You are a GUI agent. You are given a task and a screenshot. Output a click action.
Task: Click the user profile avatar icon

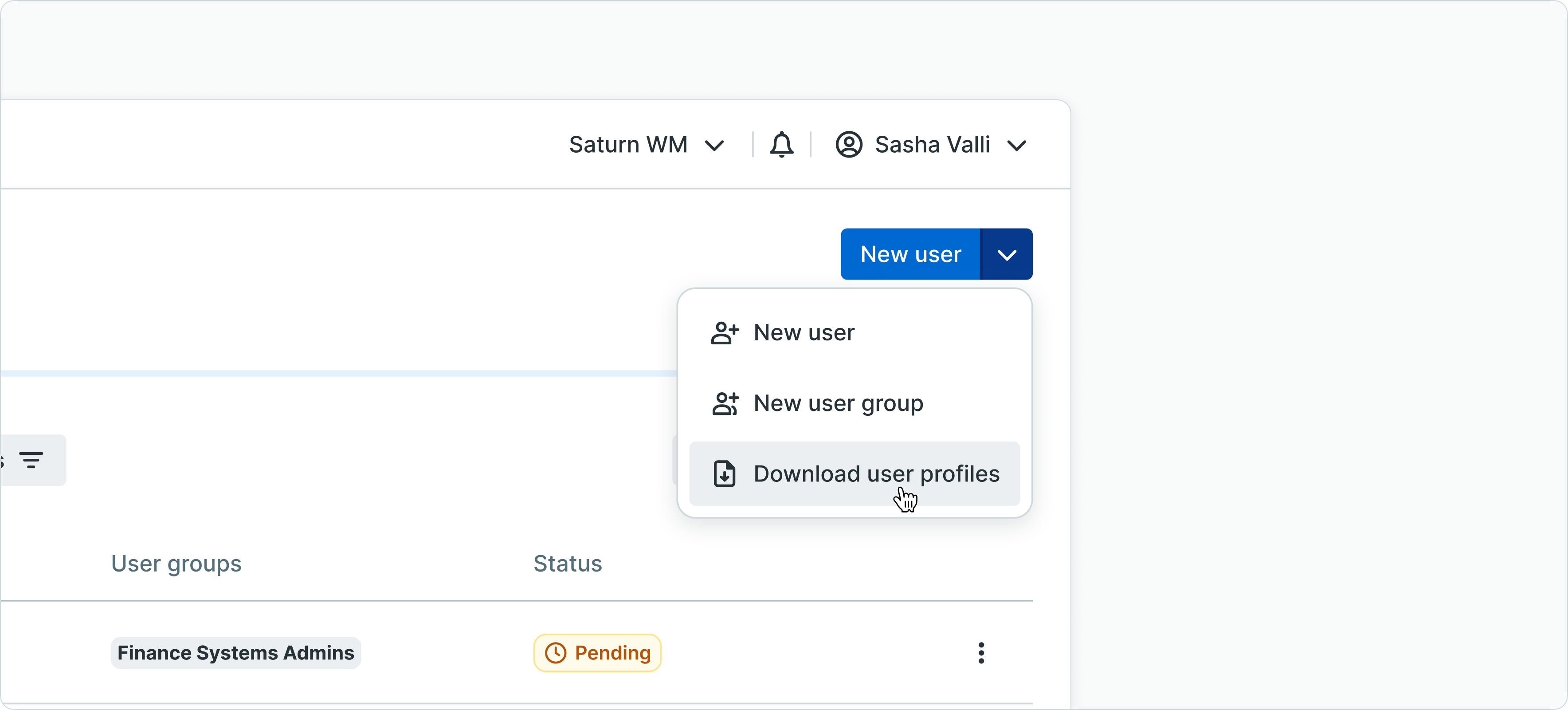(x=849, y=145)
